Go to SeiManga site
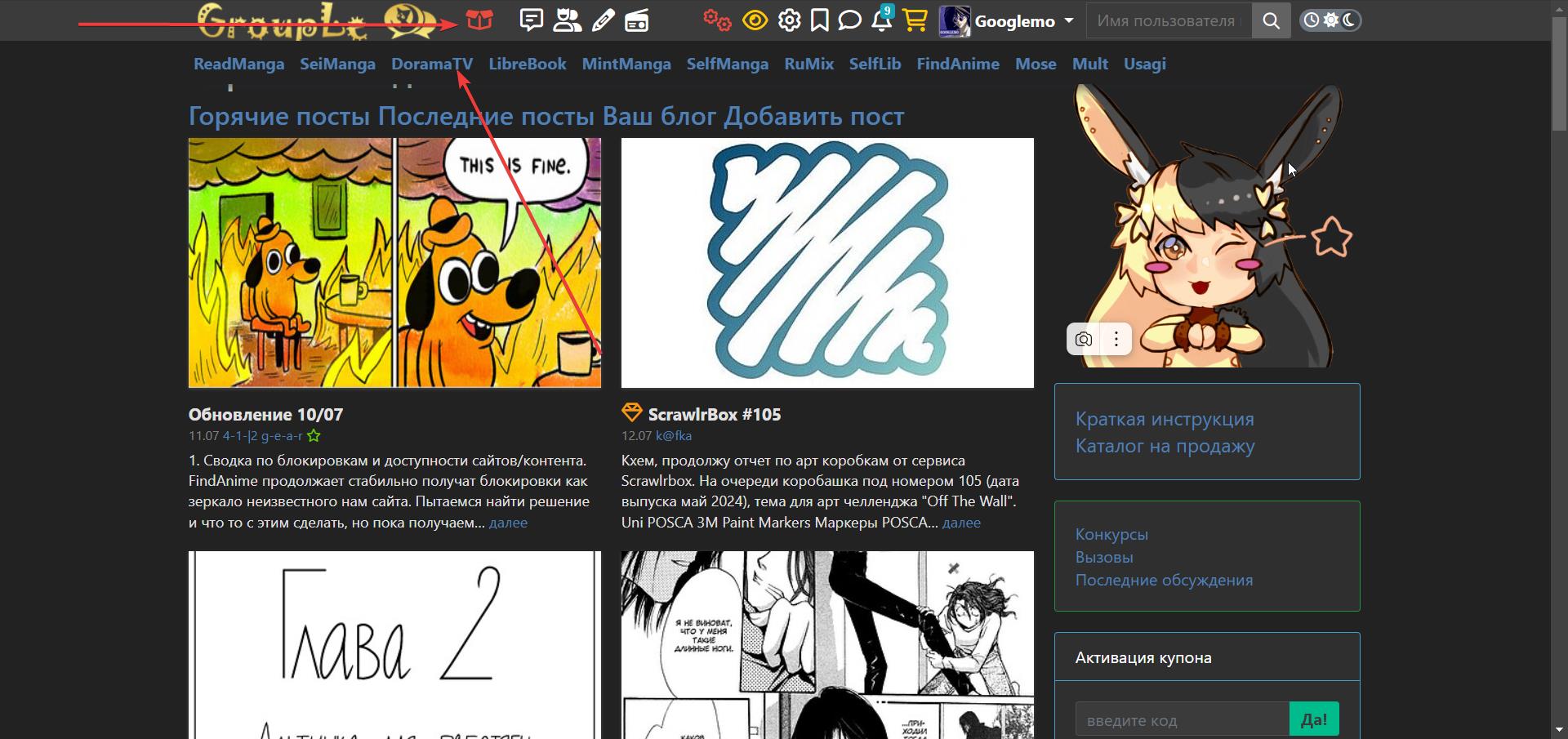The image size is (1568, 739). click(337, 64)
